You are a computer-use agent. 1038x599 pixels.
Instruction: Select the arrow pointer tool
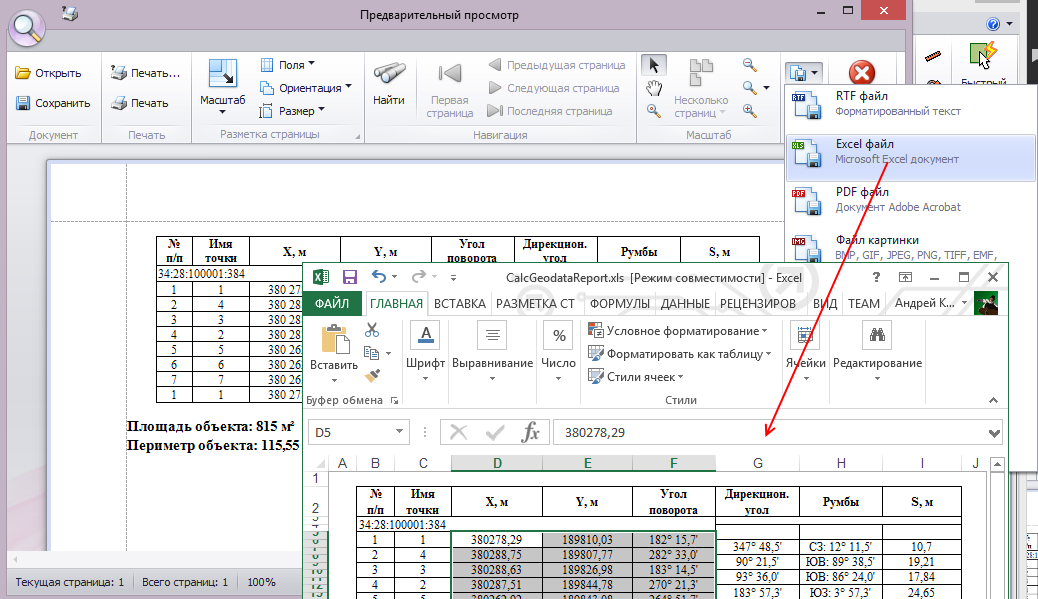pyautogui.click(x=654, y=65)
